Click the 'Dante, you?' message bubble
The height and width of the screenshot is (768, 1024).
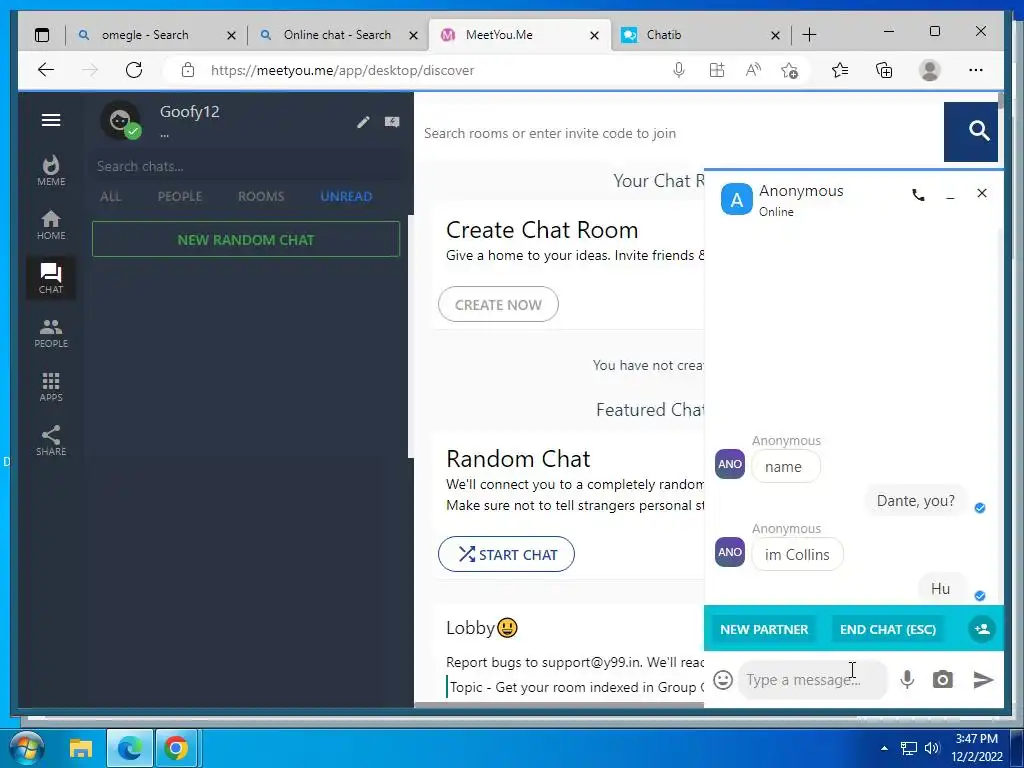915,501
